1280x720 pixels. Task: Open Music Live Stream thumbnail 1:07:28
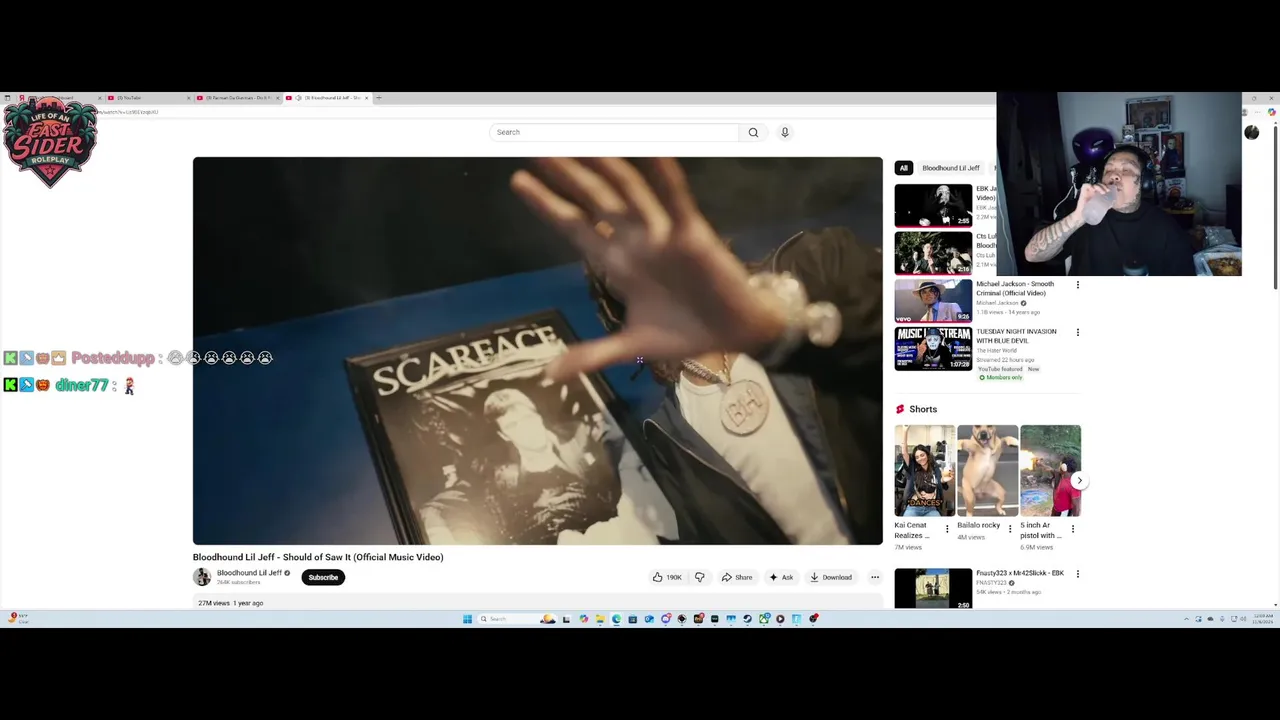coord(933,348)
